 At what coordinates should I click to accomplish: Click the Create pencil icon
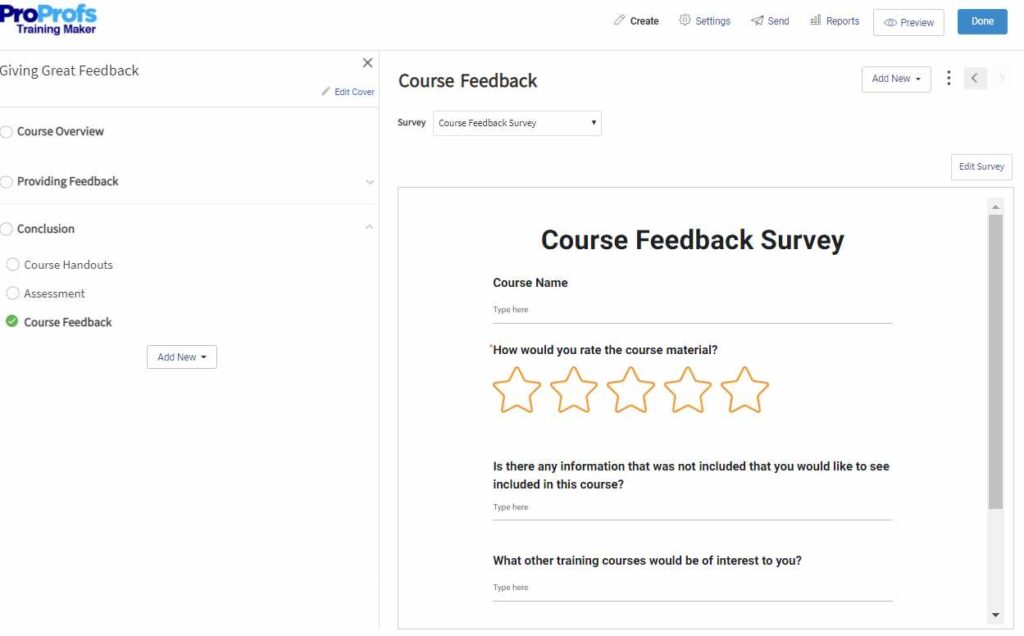(620, 20)
